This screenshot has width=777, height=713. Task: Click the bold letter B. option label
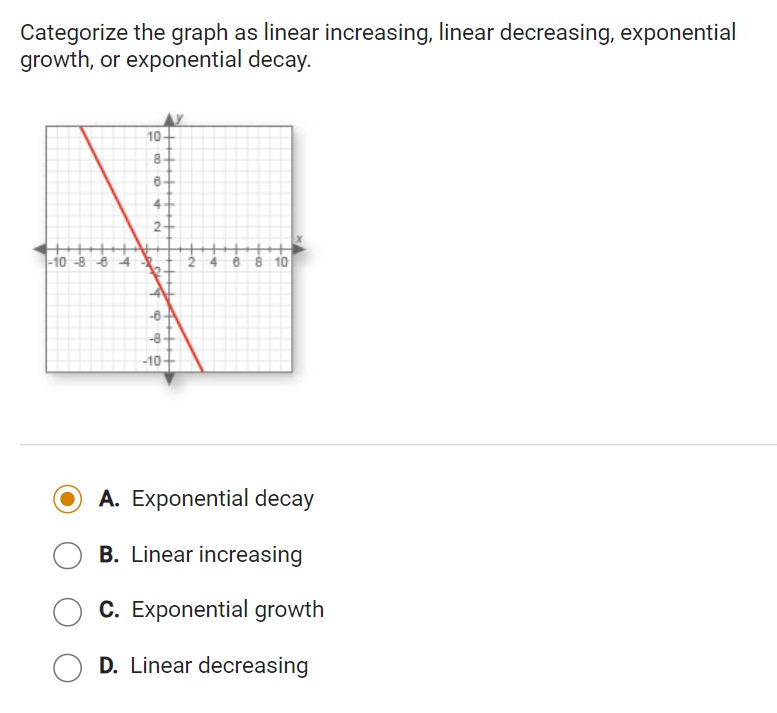click(109, 555)
